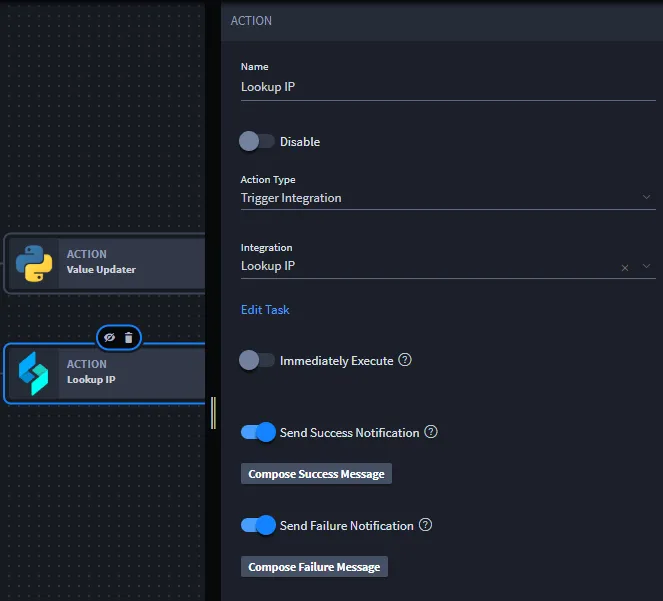Viewport: 663px width, 601px height.
Task: Click the Name input field containing Lookup IP
Action: coord(448,87)
